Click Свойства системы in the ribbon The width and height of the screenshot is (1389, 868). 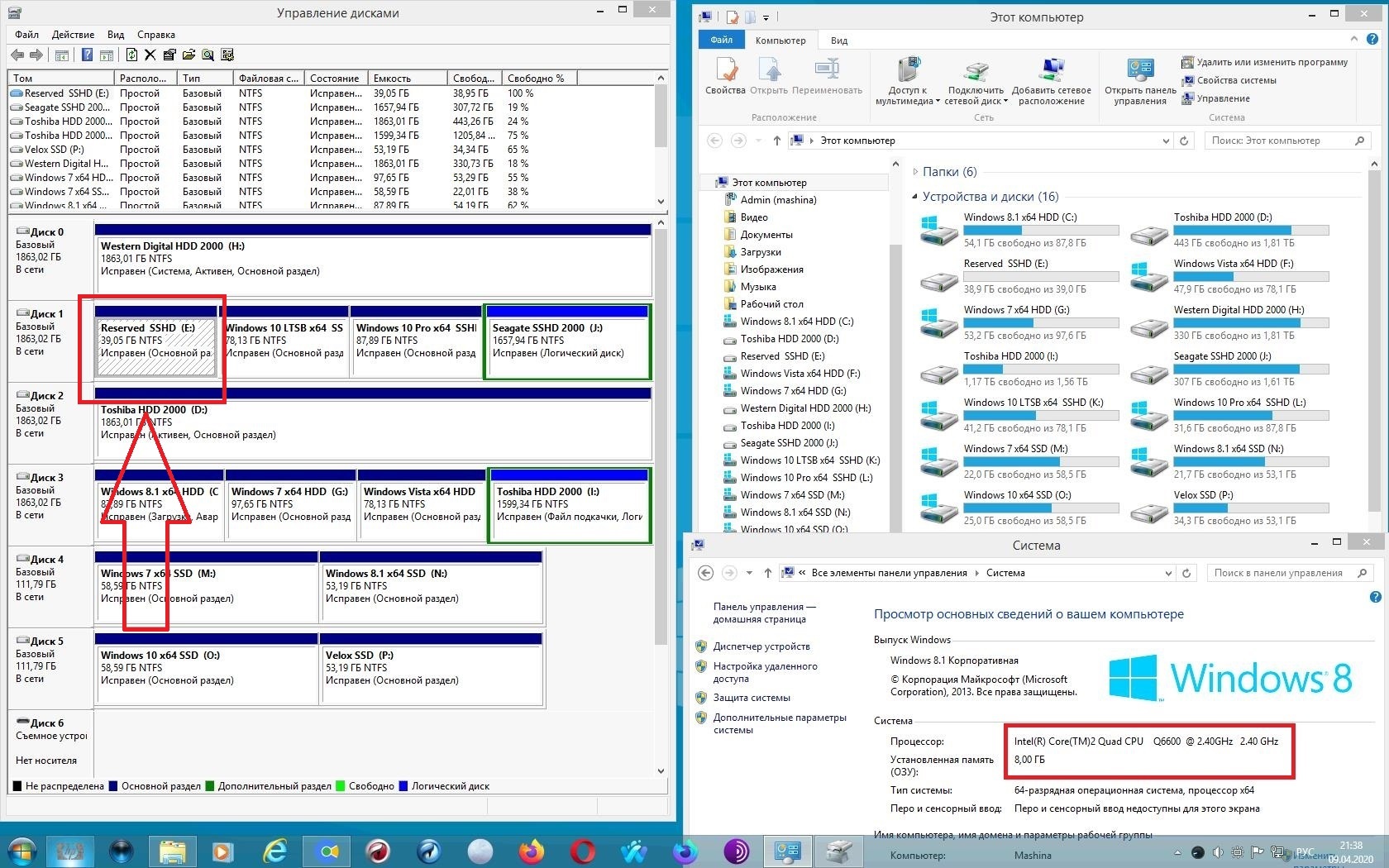click(x=1229, y=80)
